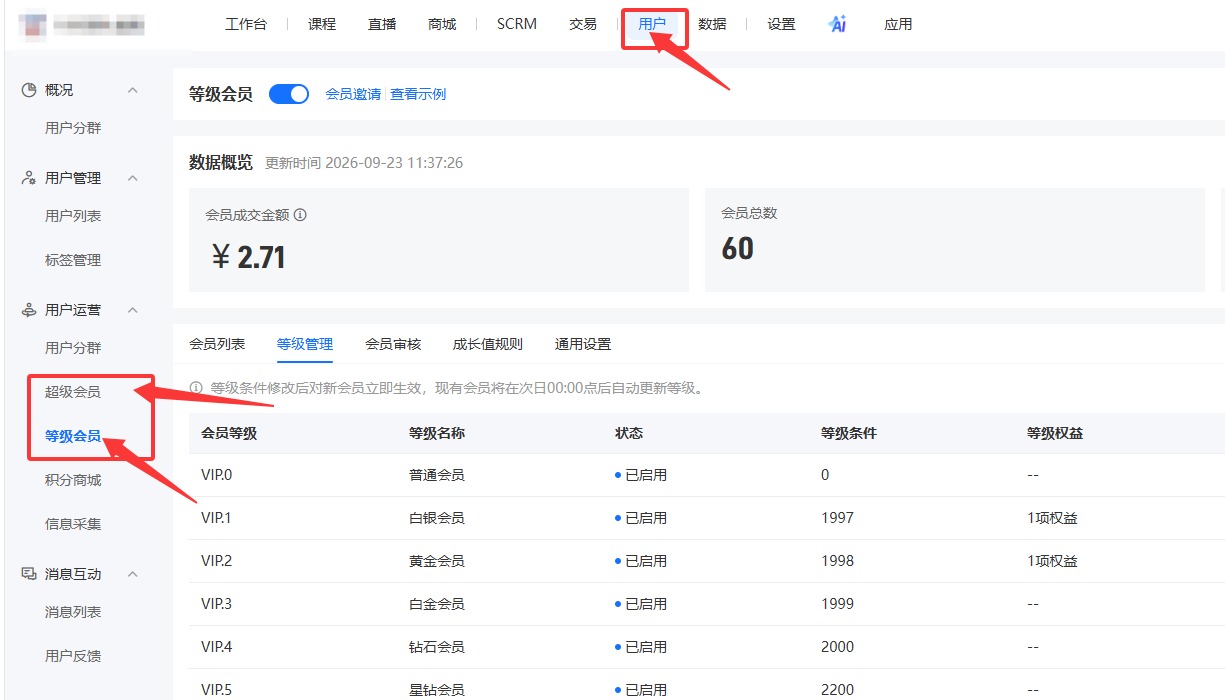
Task: Open the AI assistant icon in top navigation
Action: [838, 24]
